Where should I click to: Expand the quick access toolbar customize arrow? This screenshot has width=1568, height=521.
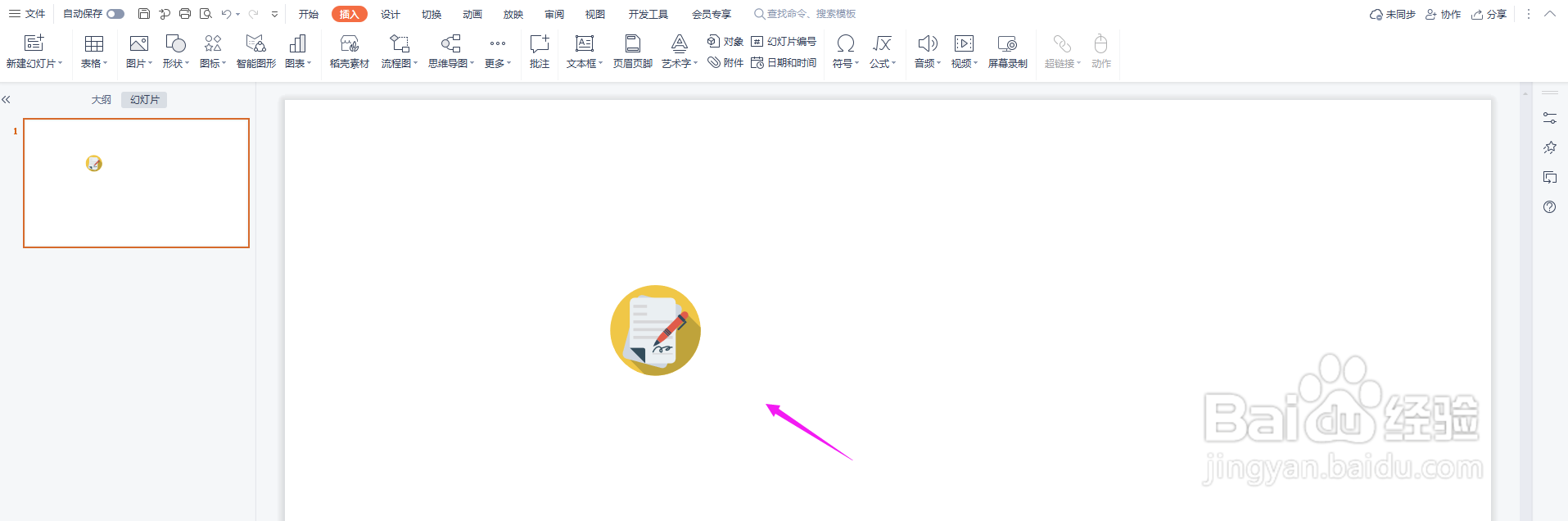(x=274, y=14)
